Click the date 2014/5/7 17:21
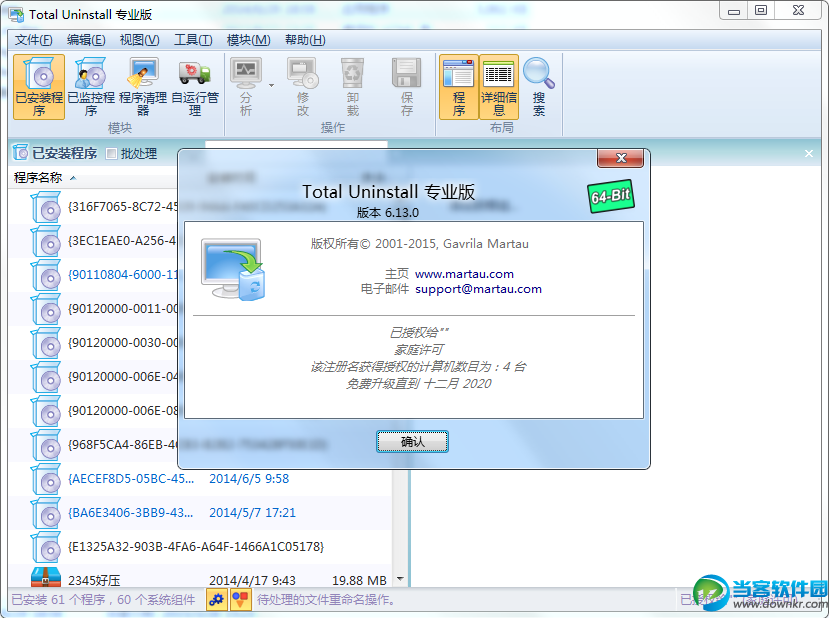 click(252, 513)
